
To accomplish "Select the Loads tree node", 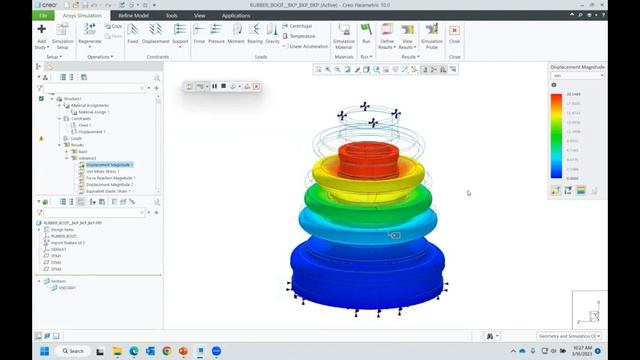I will click(76, 138).
